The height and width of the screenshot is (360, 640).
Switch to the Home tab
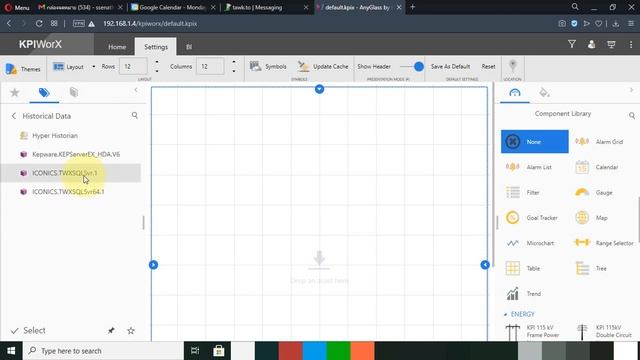[x=117, y=47]
